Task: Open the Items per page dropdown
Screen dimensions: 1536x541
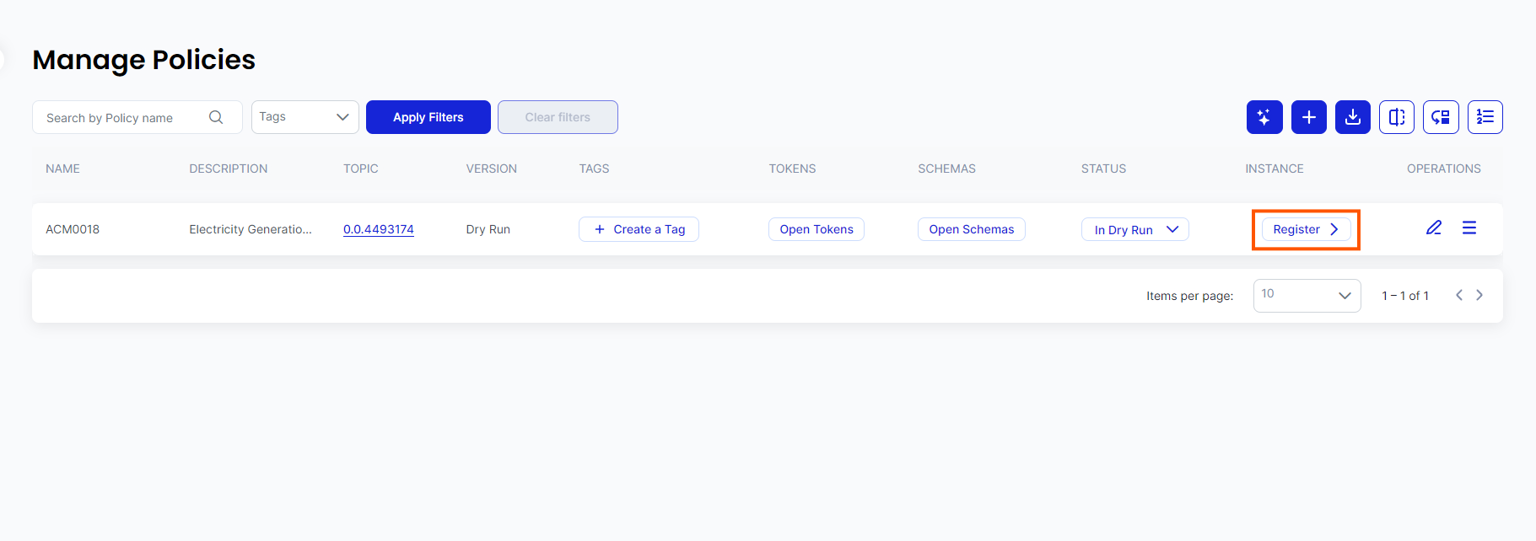Action: click(x=1306, y=295)
